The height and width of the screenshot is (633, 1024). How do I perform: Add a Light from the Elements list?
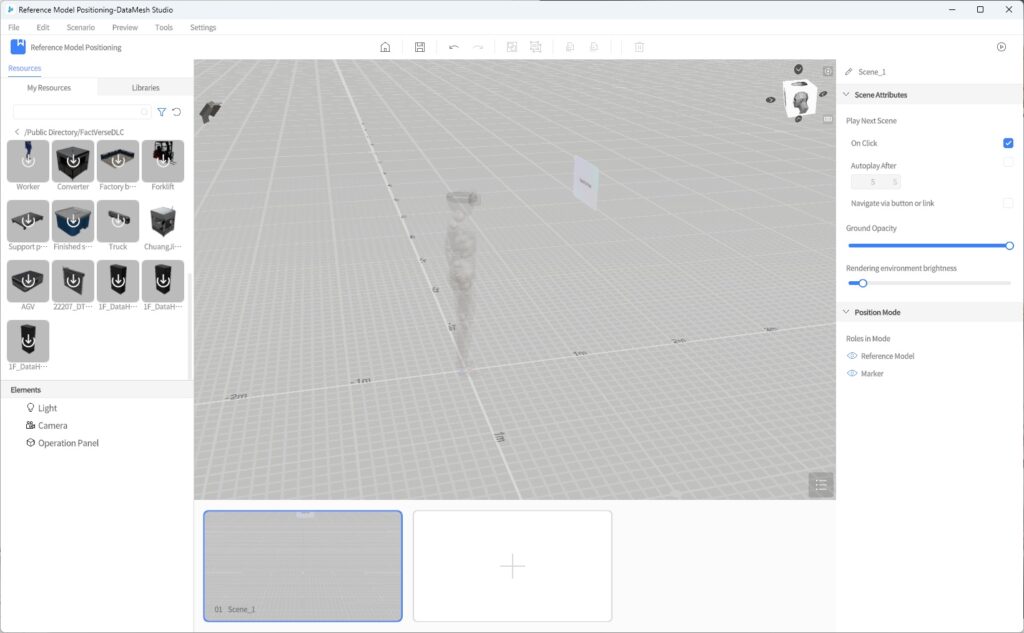(46, 408)
